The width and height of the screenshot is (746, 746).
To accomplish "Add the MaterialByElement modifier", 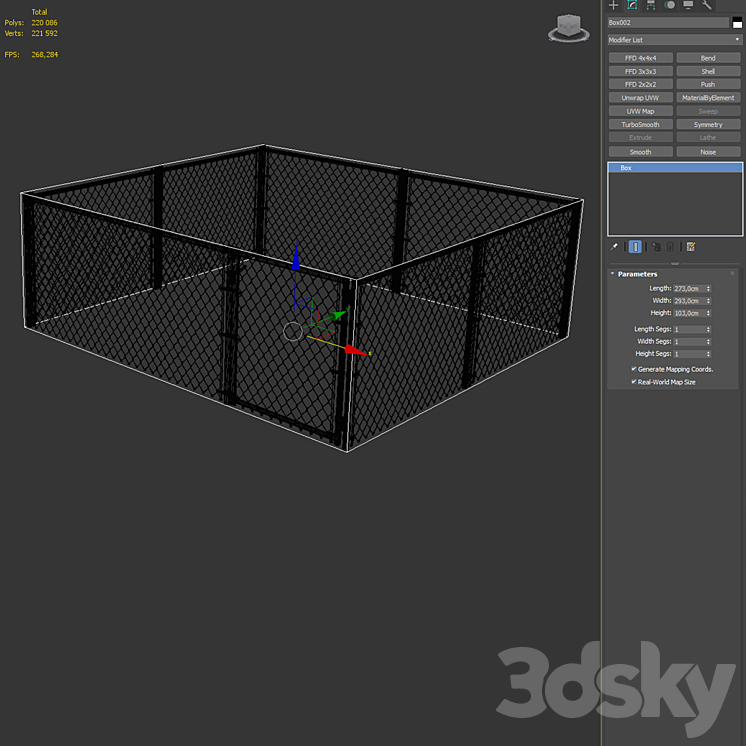I will coord(708,98).
